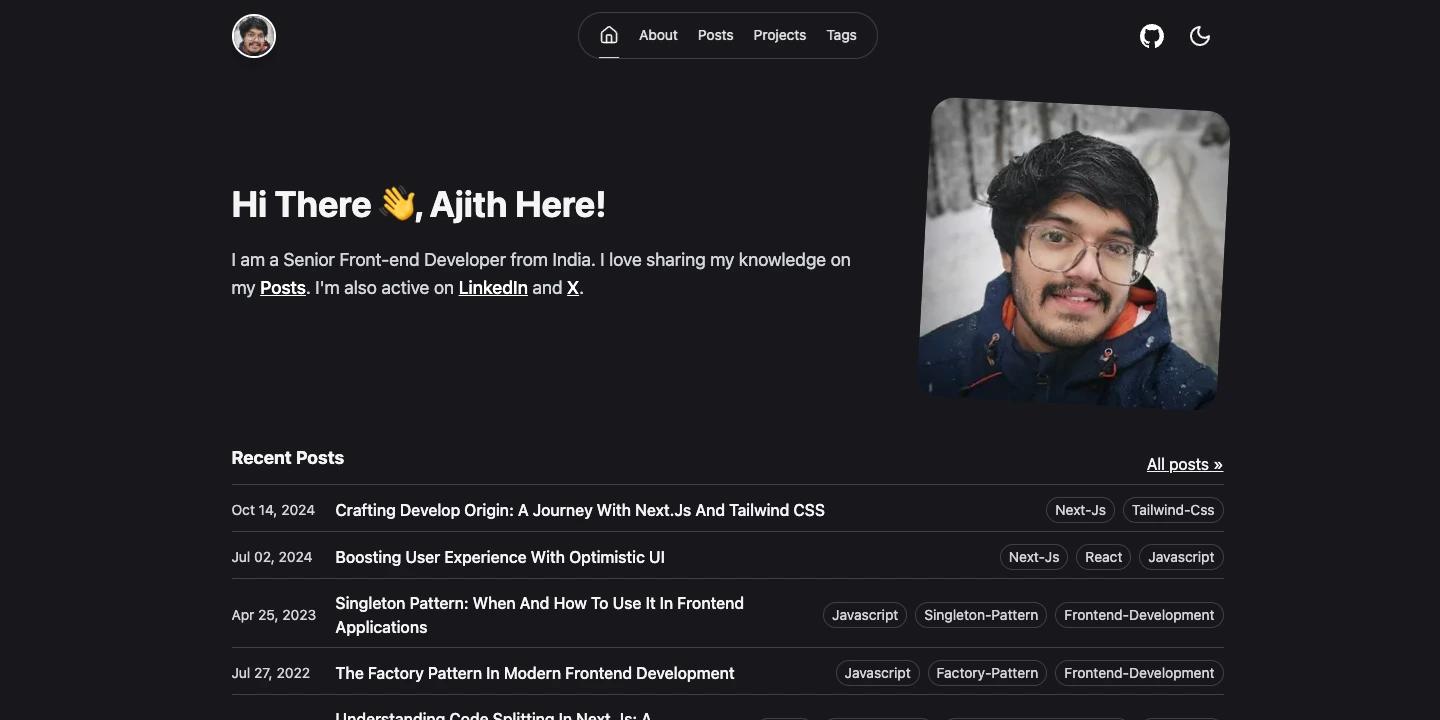This screenshot has height=720, width=1440.
Task: Open post Crafting Develop Origin
Action: click(x=580, y=510)
